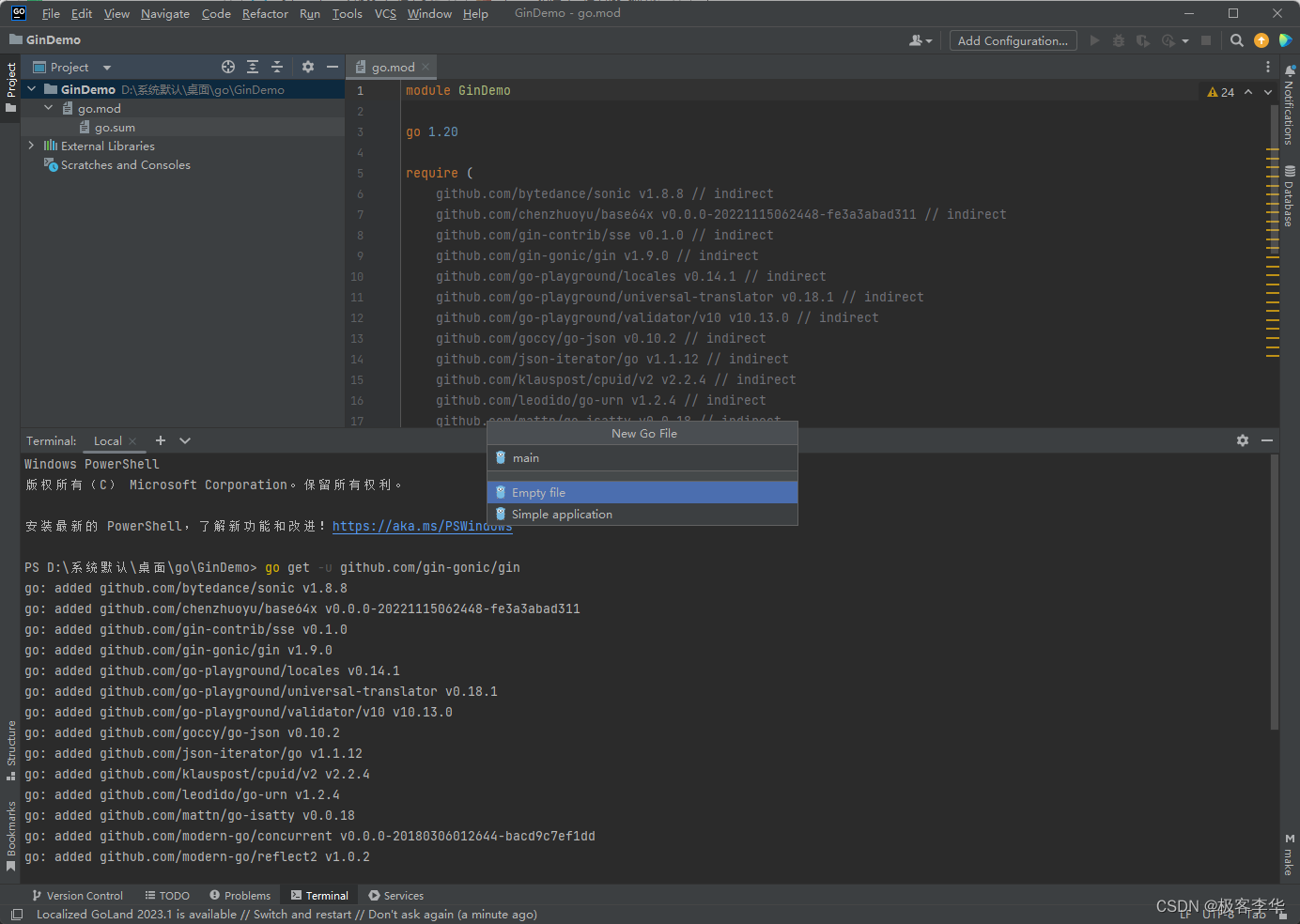Open the Refactor menu

click(265, 14)
